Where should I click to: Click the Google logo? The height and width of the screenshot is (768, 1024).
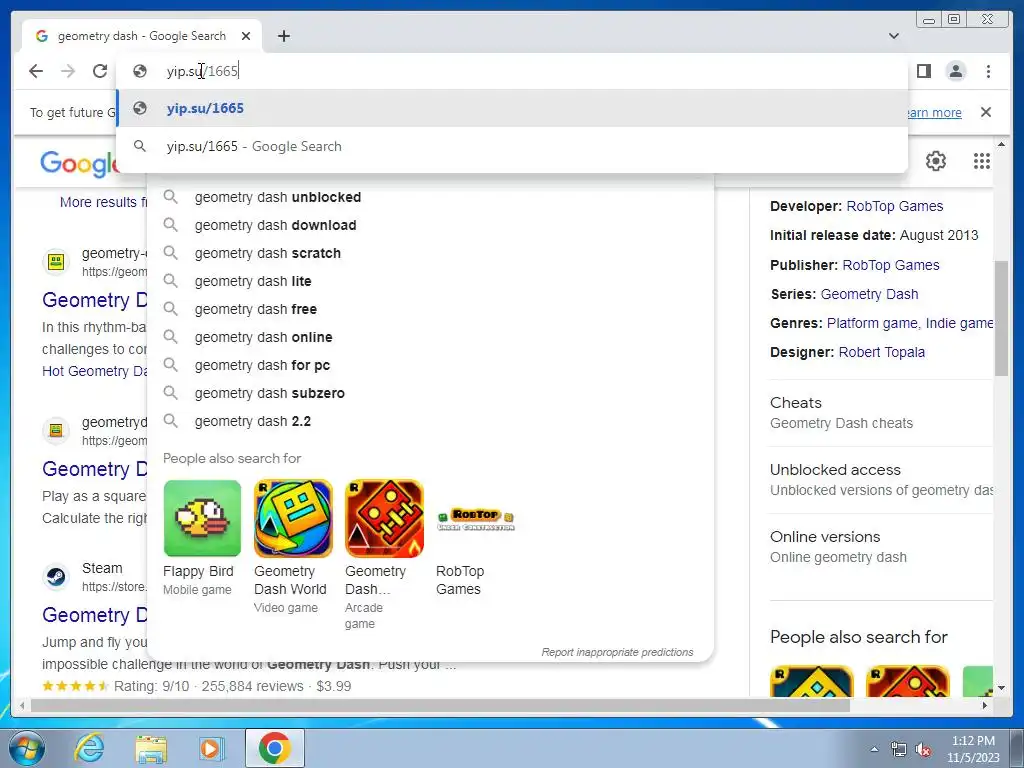click(x=78, y=163)
